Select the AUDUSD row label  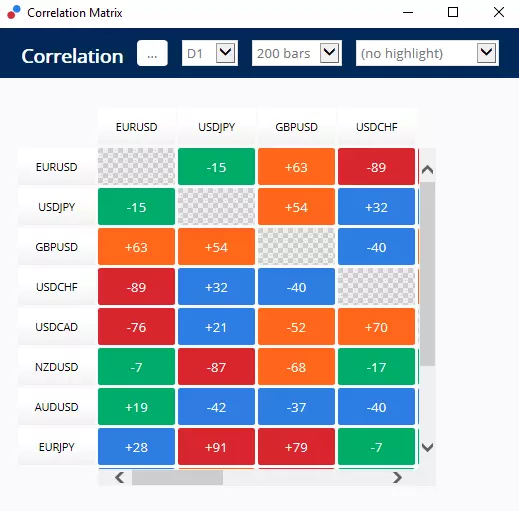(x=57, y=407)
